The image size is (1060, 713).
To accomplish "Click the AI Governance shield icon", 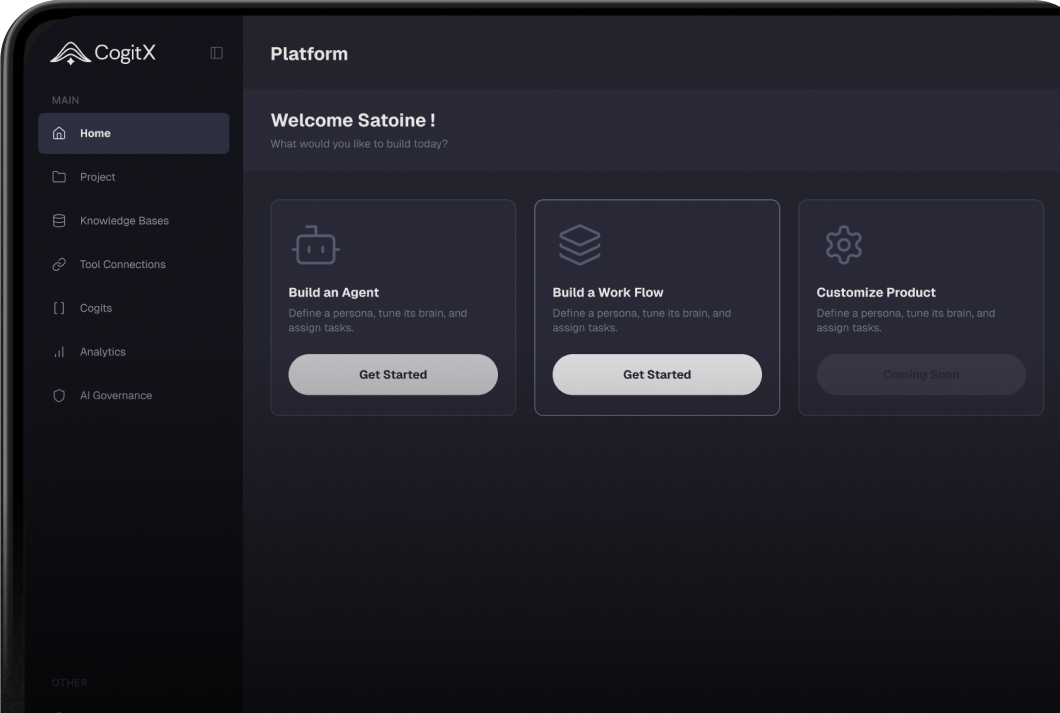I will (x=59, y=396).
